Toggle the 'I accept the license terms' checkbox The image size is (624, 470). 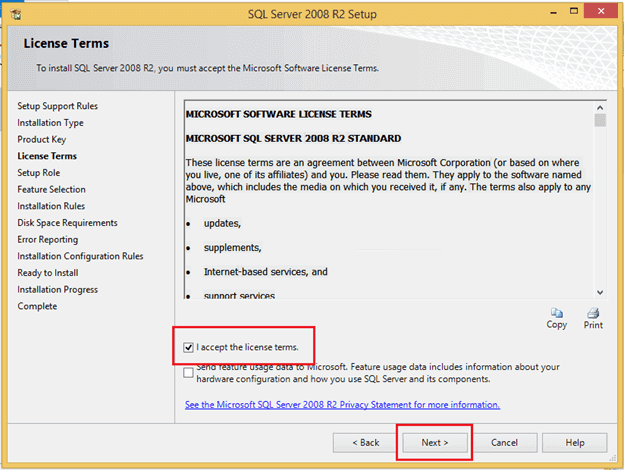(x=190, y=347)
